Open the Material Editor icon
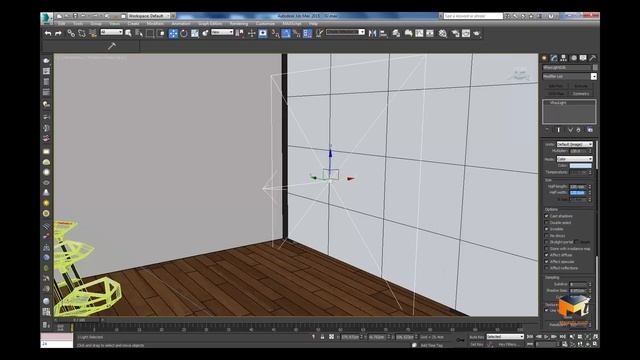The height and width of the screenshot is (360, 640). click(443, 33)
